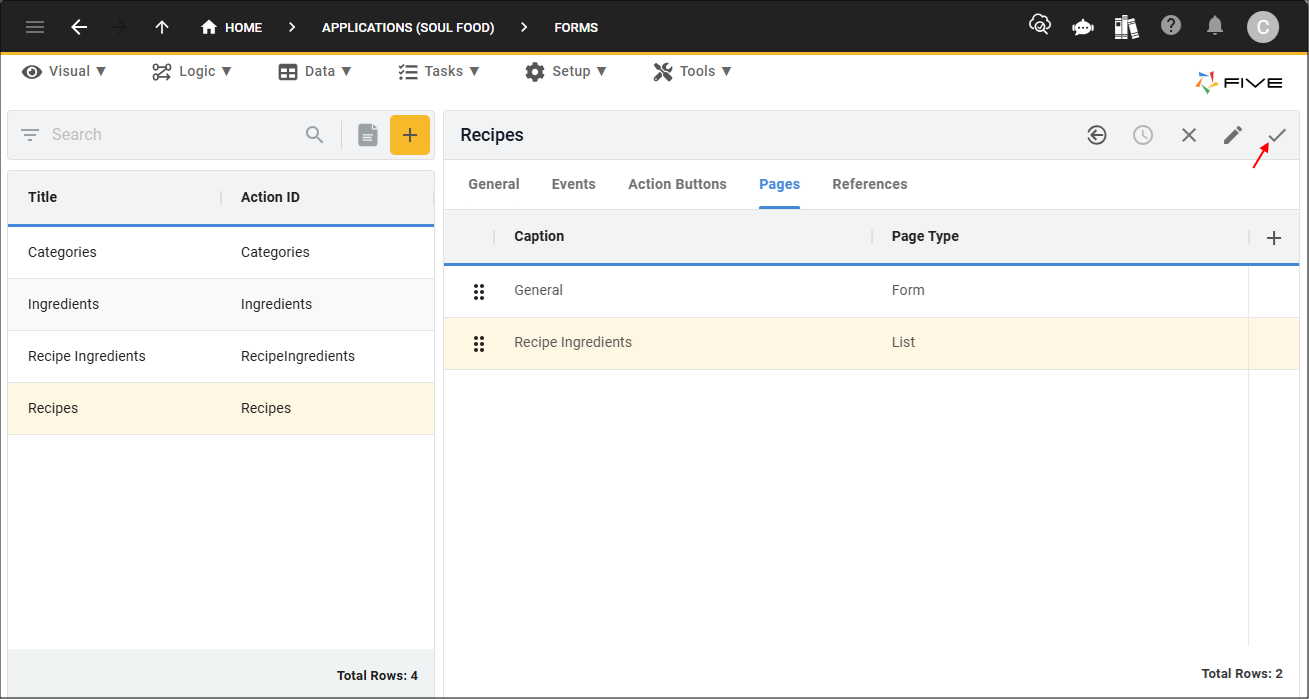Click the Five logo
Image resolution: width=1309 pixels, height=699 pixels.
coord(1239,83)
